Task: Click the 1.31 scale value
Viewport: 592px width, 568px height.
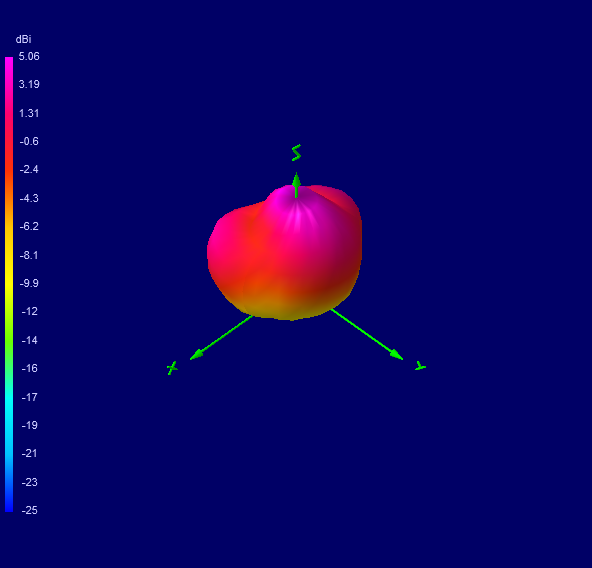Action: [x=29, y=113]
